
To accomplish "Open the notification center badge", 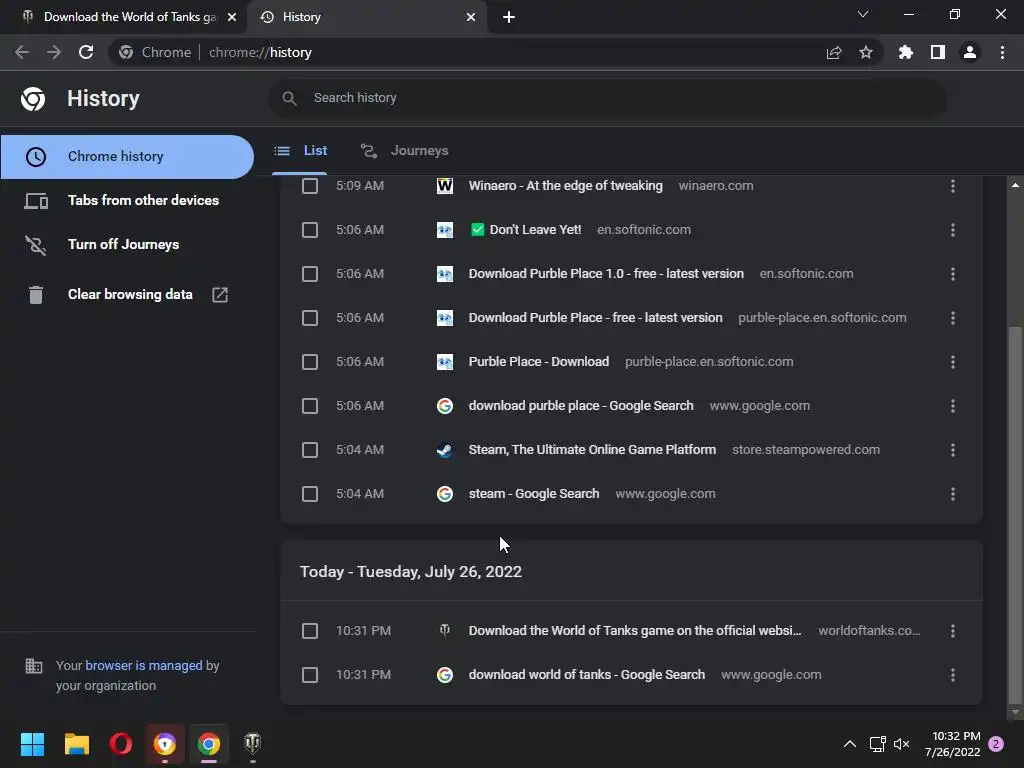I will [x=996, y=744].
